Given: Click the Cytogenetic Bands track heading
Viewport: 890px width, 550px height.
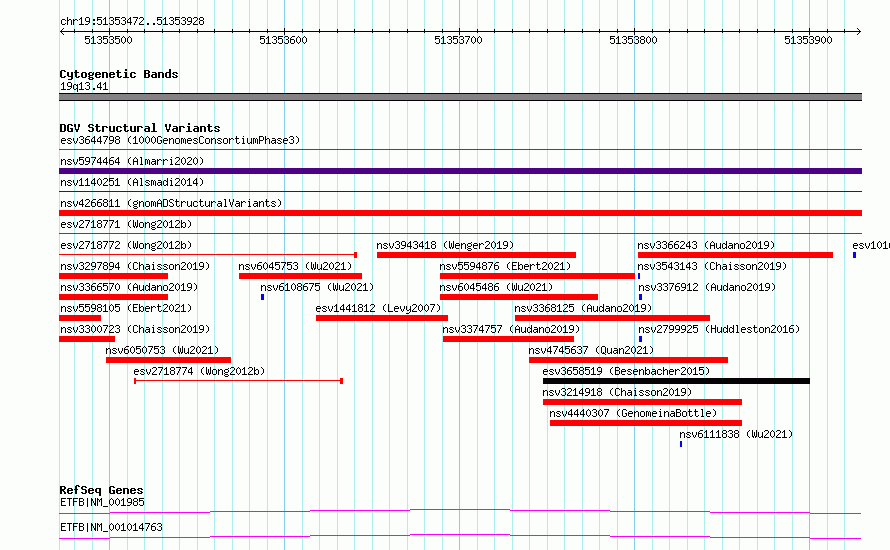Looking at the screenshot, I should 119,74.
